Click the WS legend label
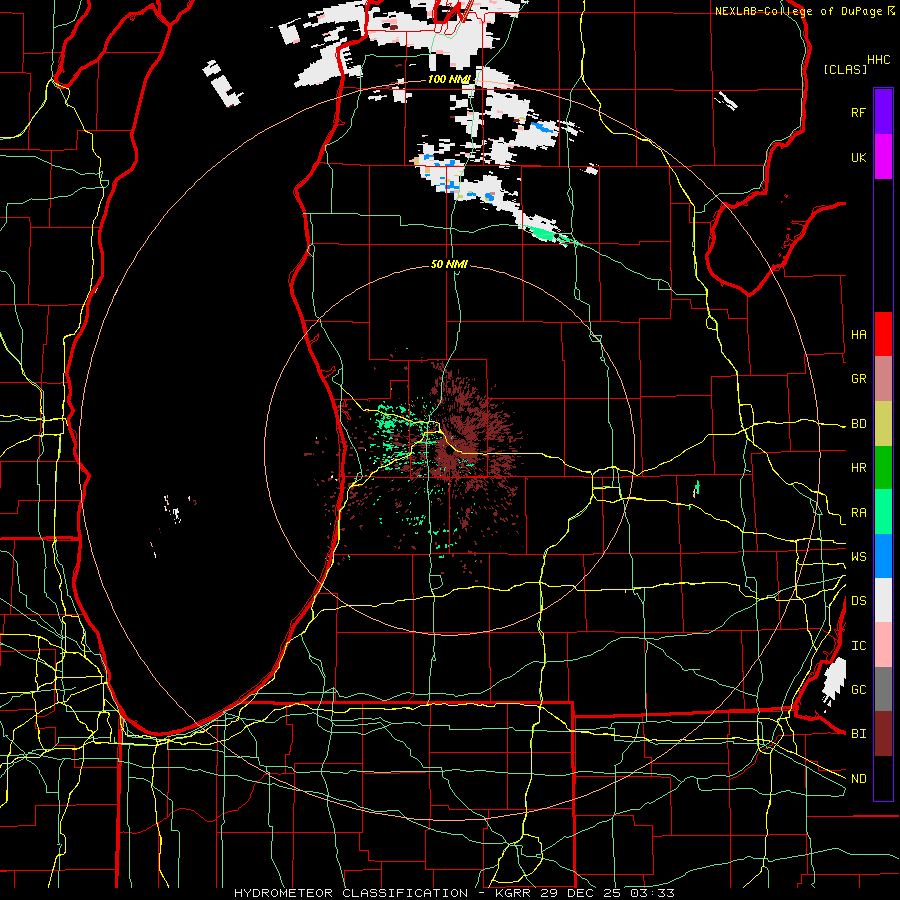The image size is (900, 900). click(858, 557)
